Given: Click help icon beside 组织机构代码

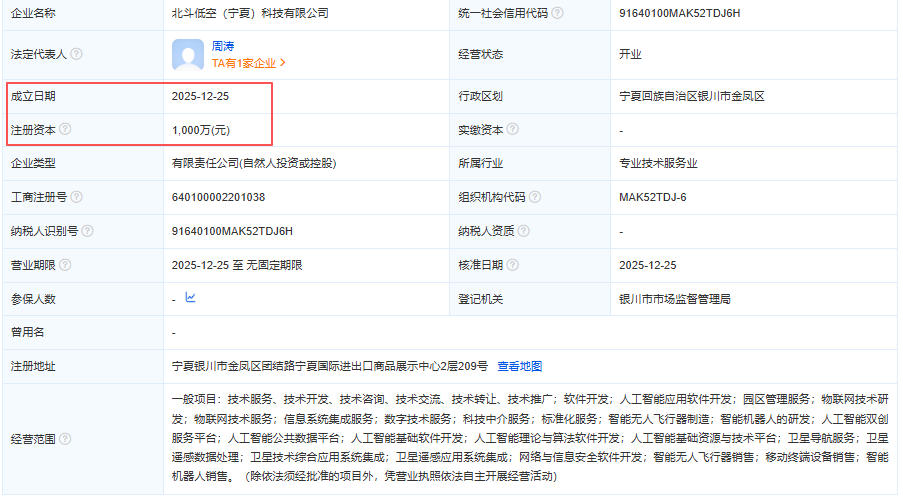Looking at the screenshot, I should pos(535,197).
